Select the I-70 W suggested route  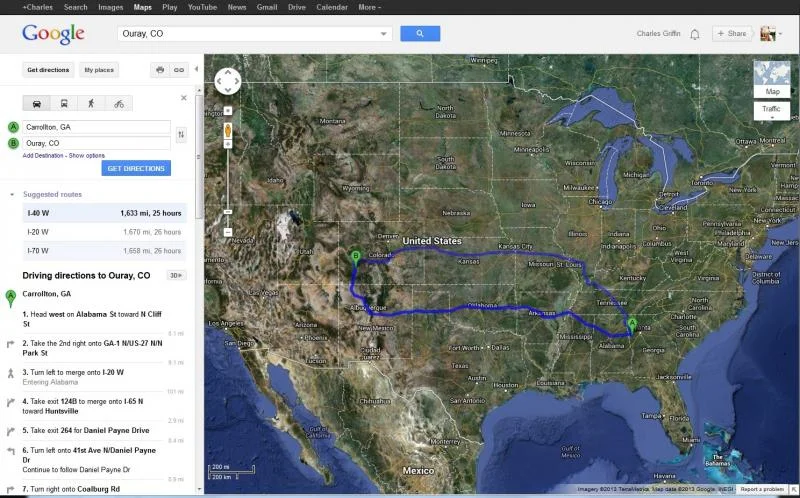pos(105,251)
